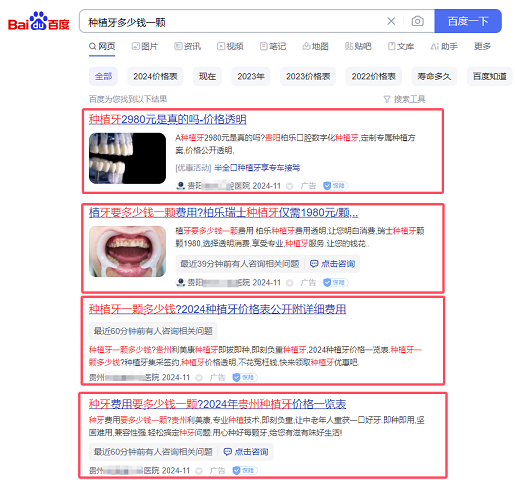Click the 百度一下 search button

coord(468,21)
